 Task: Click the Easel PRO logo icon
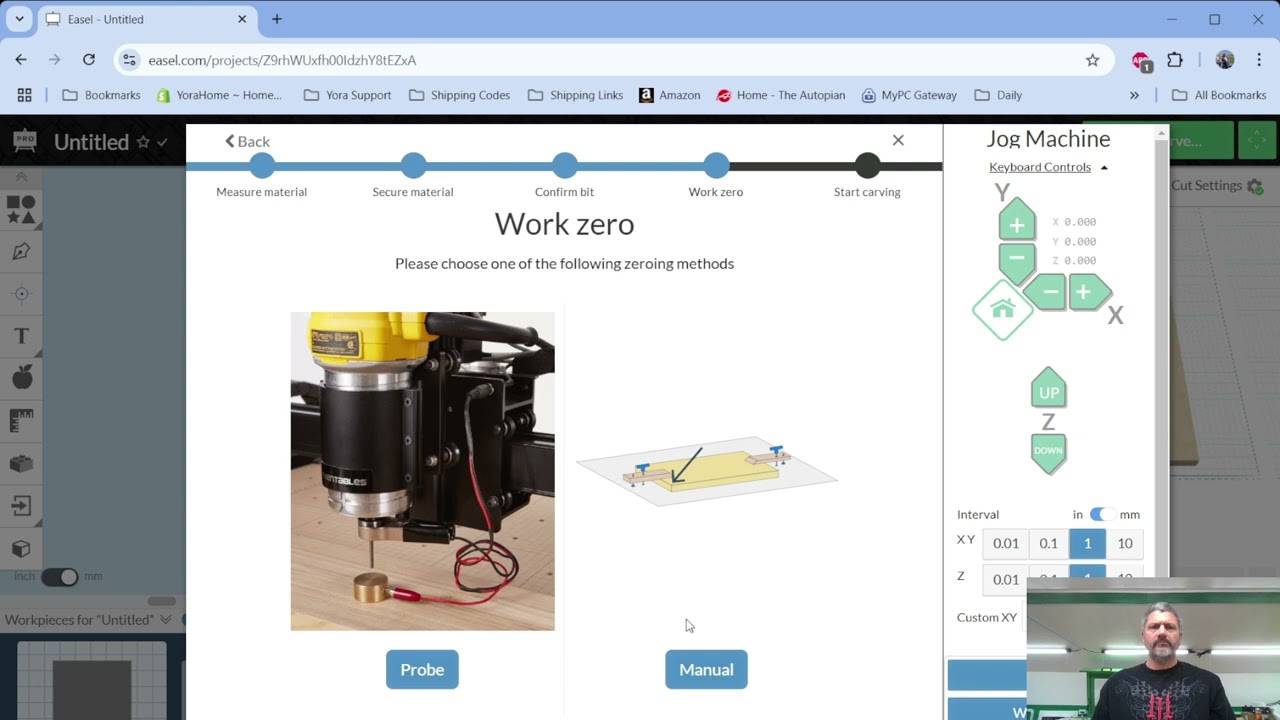pos(24,141)
